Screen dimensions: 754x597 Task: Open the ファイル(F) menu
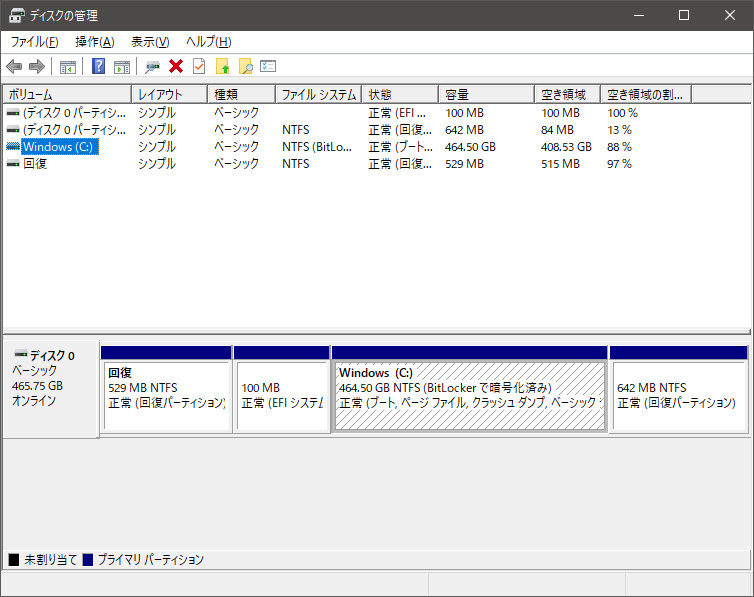tap(35, 42)
